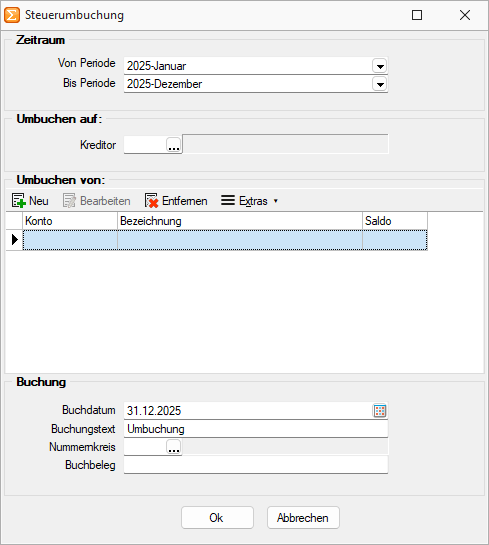Open the Kreditor lookup ellipsis button
The width and height of the screenshot is (489, 545).
pos(174,145)
